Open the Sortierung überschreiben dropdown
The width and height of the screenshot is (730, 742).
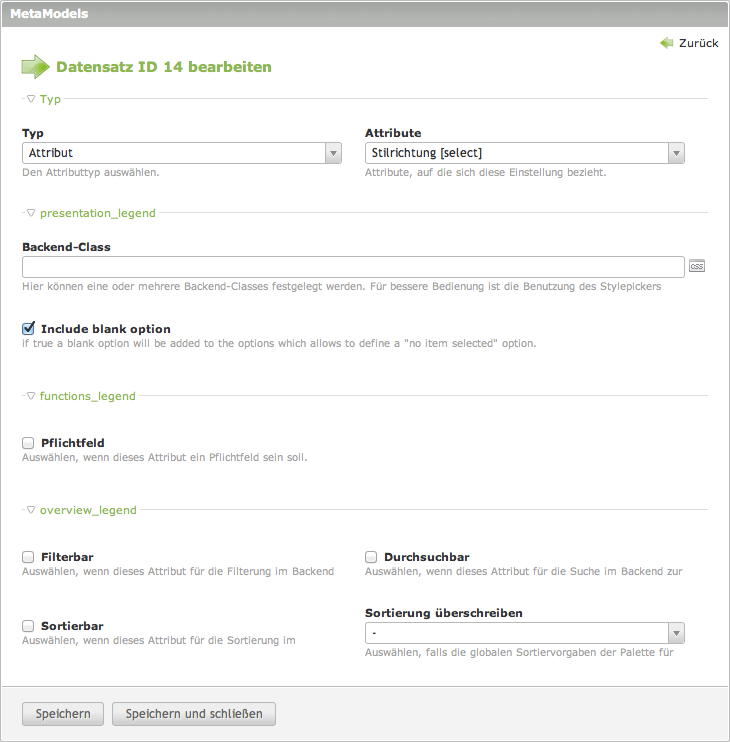click(x=525, y=633)
